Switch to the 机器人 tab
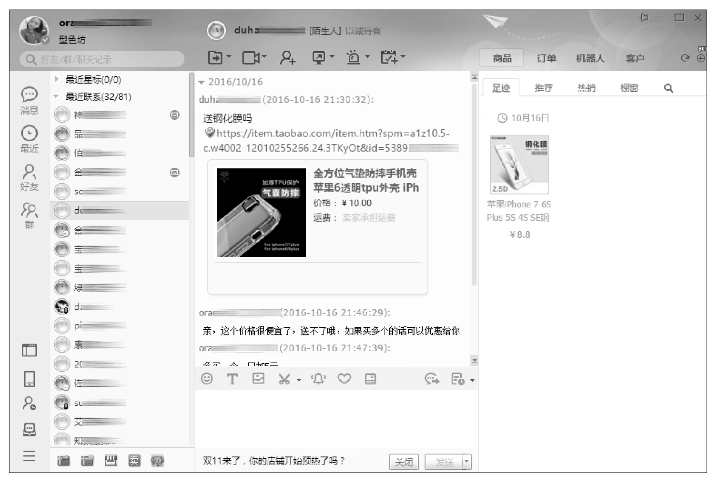The width and height of the screenshot is (718, 486). point(590,58)
